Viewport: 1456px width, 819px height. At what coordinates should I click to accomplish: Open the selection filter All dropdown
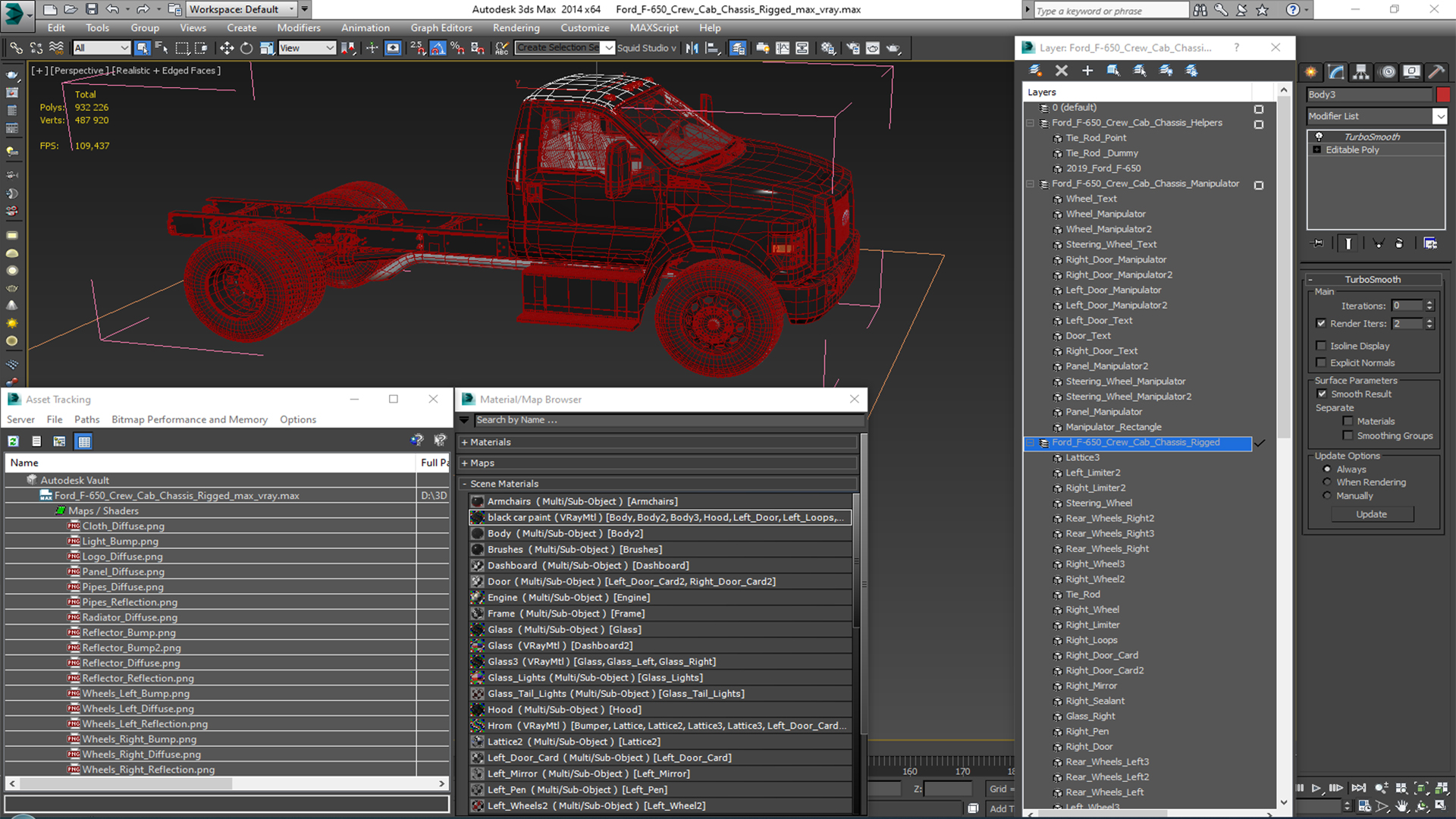point(102,48)
